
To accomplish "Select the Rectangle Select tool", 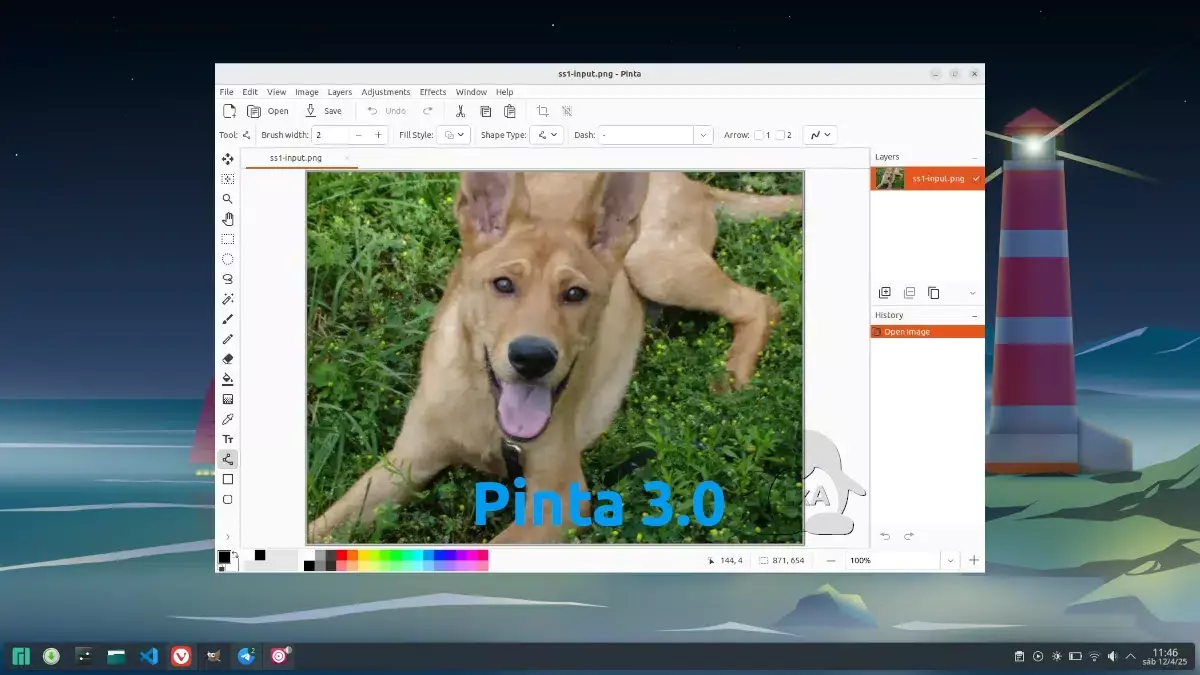I will 228,239.
